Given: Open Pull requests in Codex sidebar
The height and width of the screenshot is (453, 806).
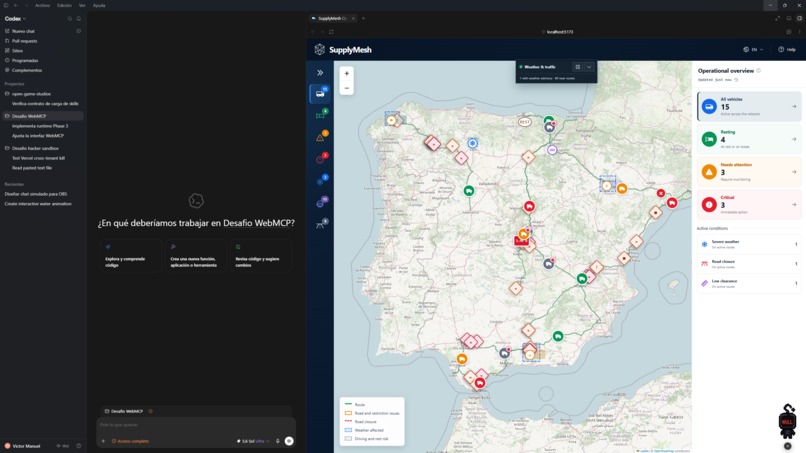Looking at the screenshot, I should (x=43, y=41).
